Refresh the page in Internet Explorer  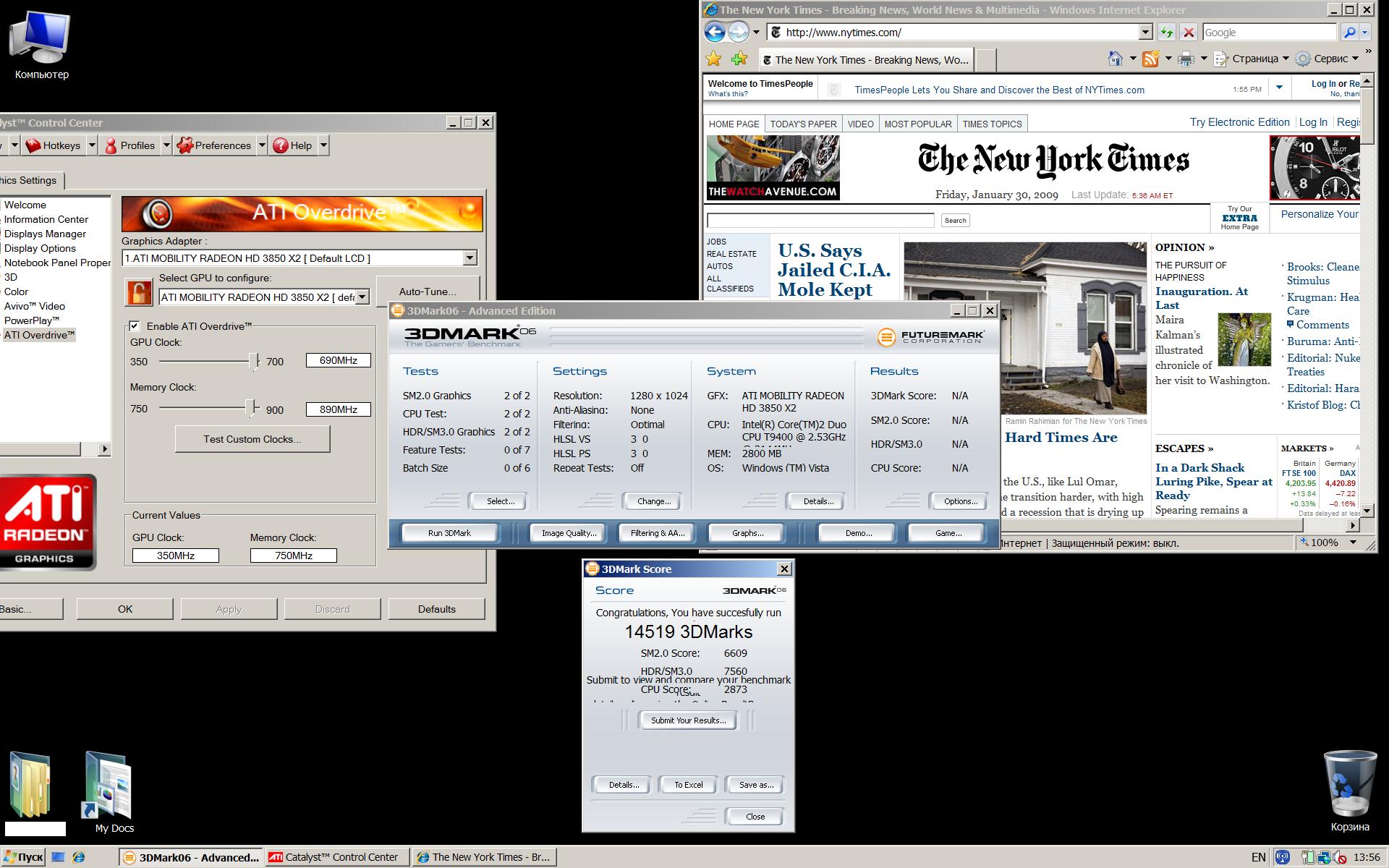pos(1166,32)
